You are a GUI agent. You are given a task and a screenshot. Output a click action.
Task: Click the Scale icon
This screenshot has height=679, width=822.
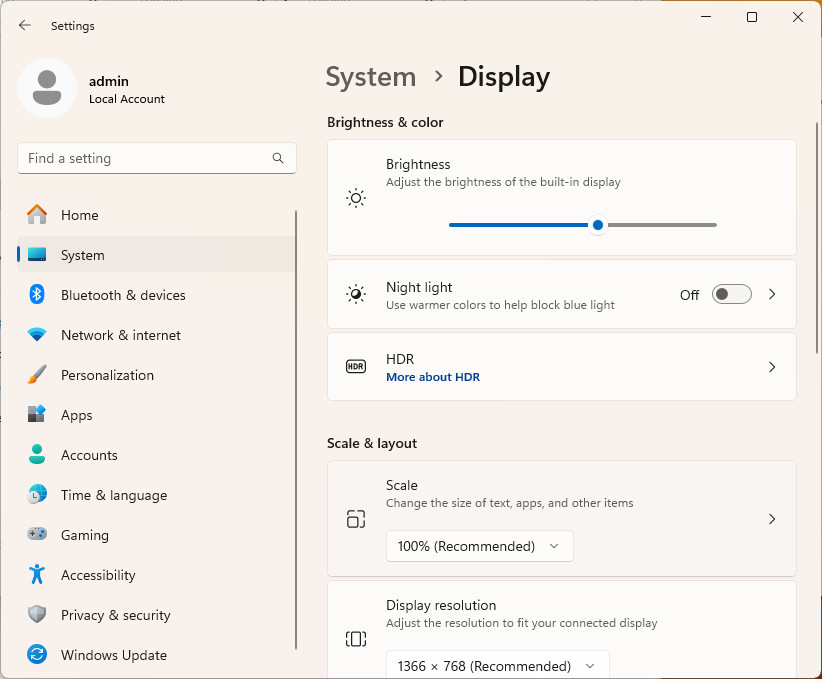[356, 519]
